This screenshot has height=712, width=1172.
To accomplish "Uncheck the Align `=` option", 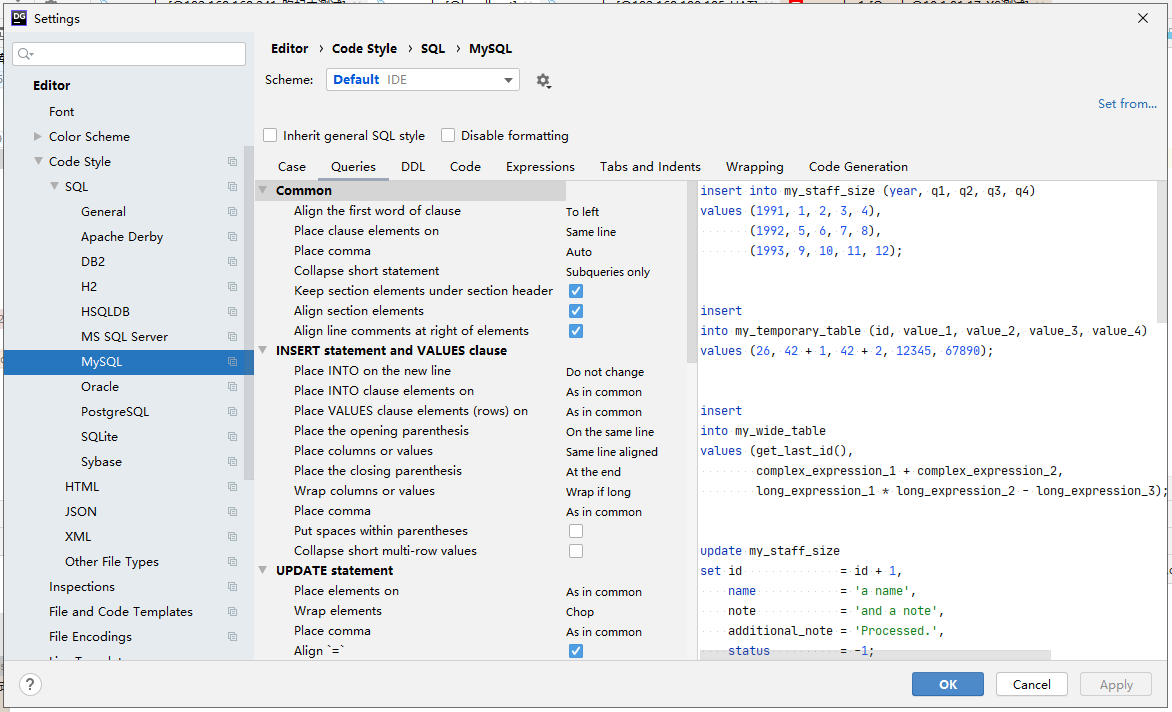I will pyautogui.click(x=576, y=651).
